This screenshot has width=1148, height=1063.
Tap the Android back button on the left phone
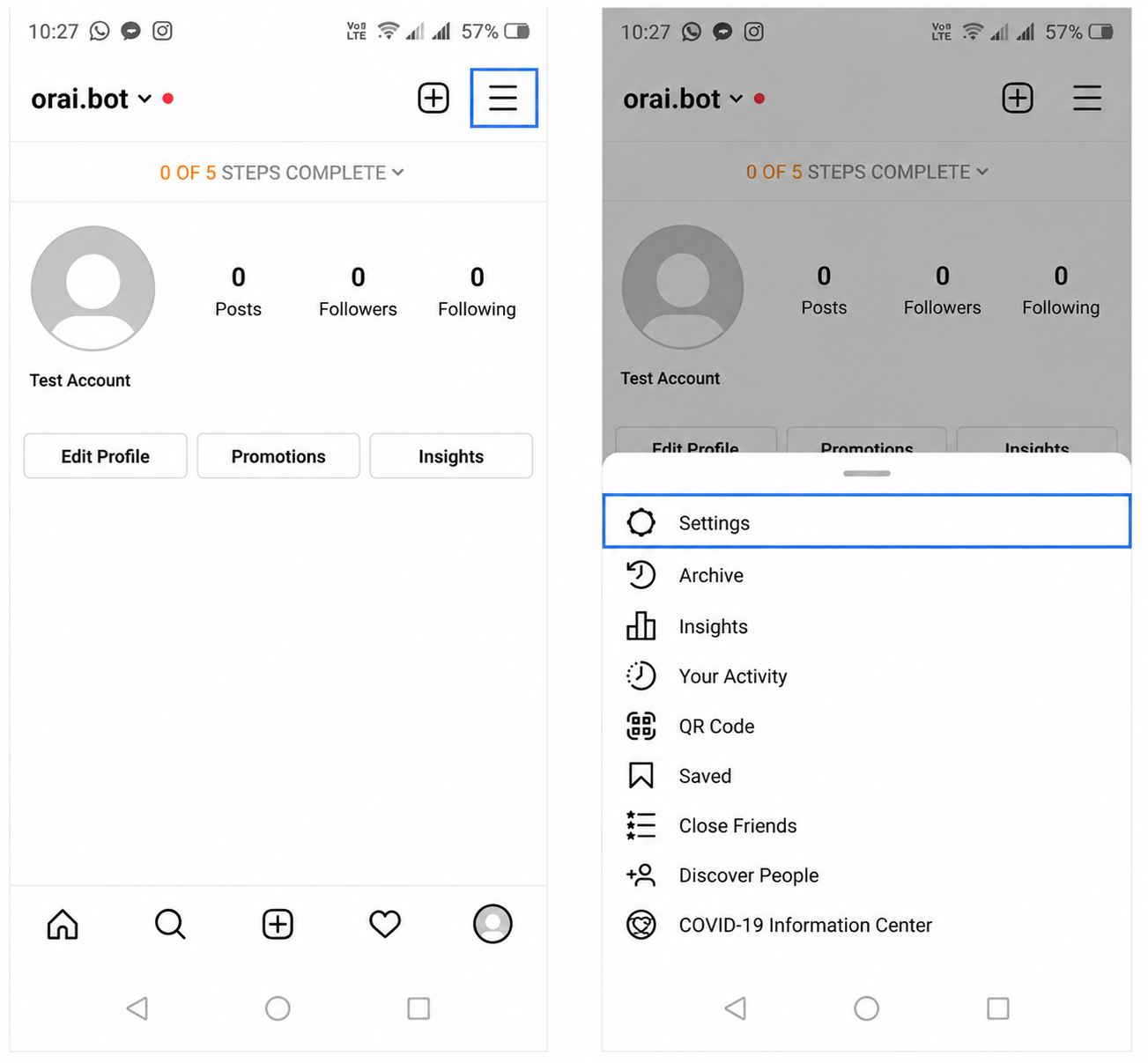coord(137,1008)
